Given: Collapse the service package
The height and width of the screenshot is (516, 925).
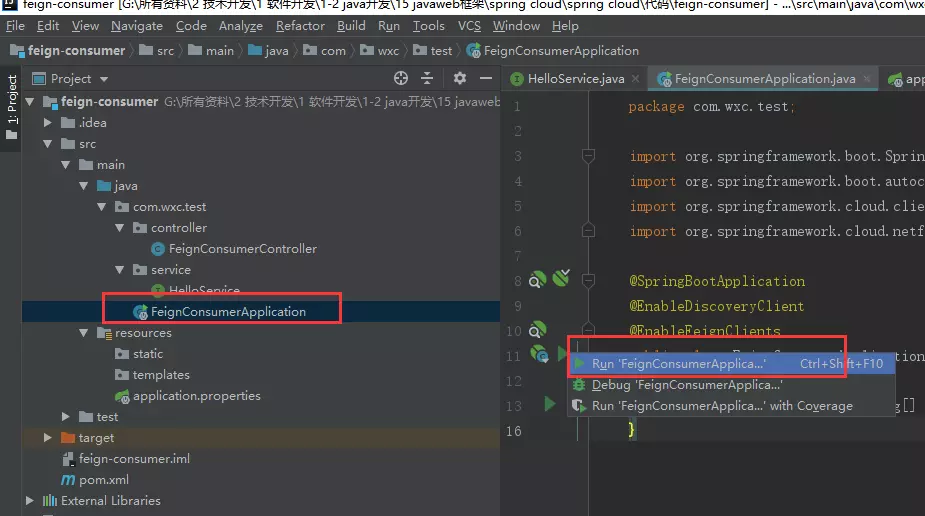Looking at the screenshot, I should pos(120,270).
